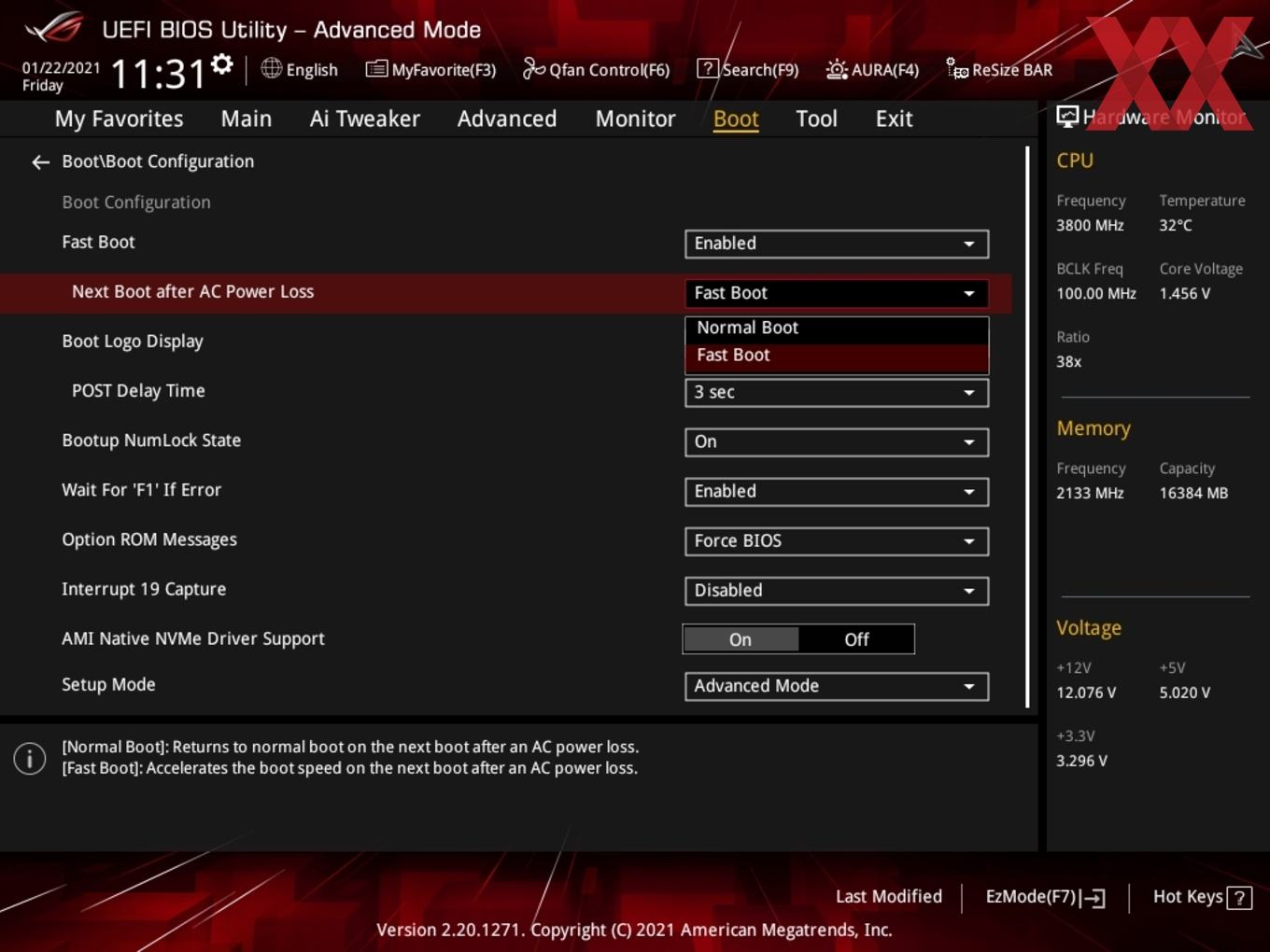Click the ROG logo icon
The height and width of the screenshot is (952, 1270).
[x=53, y=28]
